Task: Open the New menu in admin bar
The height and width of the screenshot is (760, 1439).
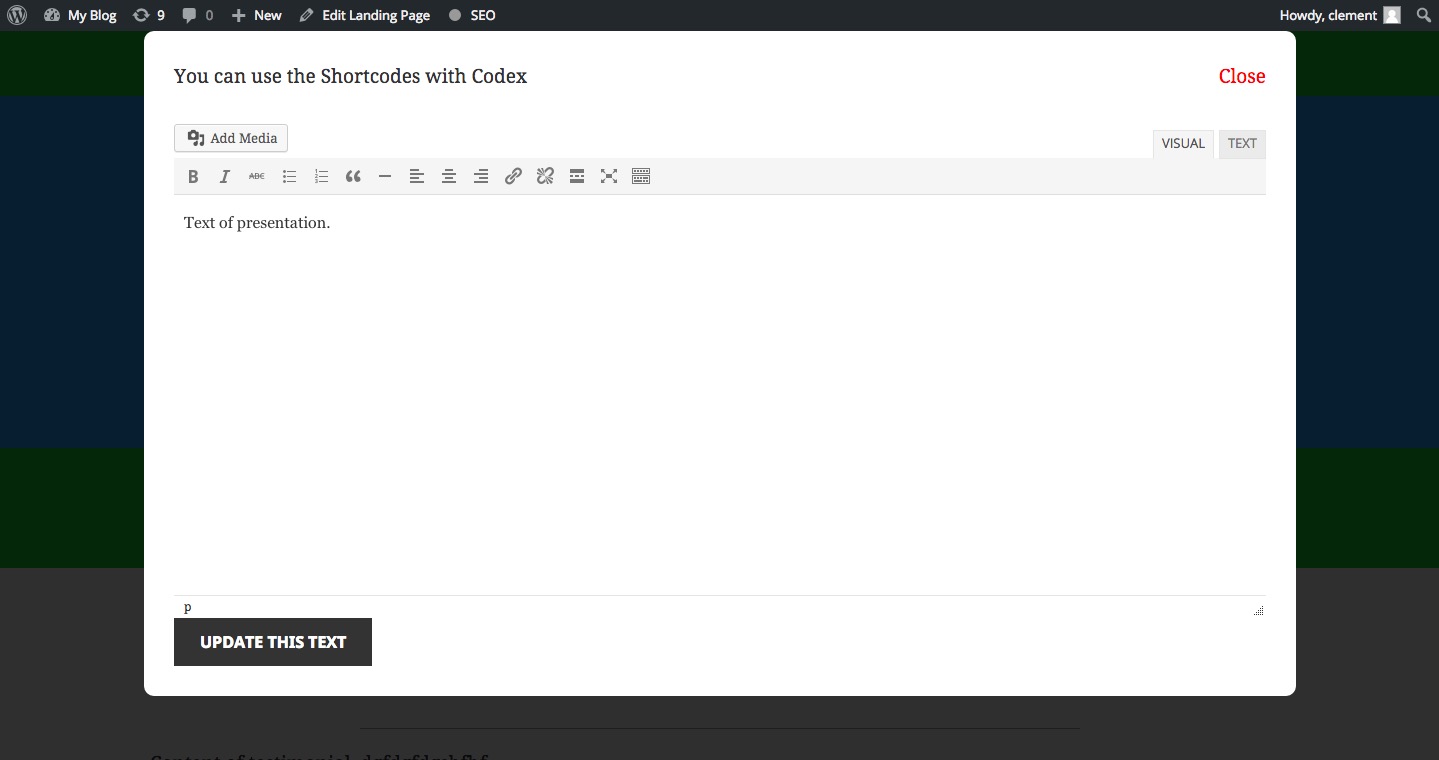Action: click(257, 15)
